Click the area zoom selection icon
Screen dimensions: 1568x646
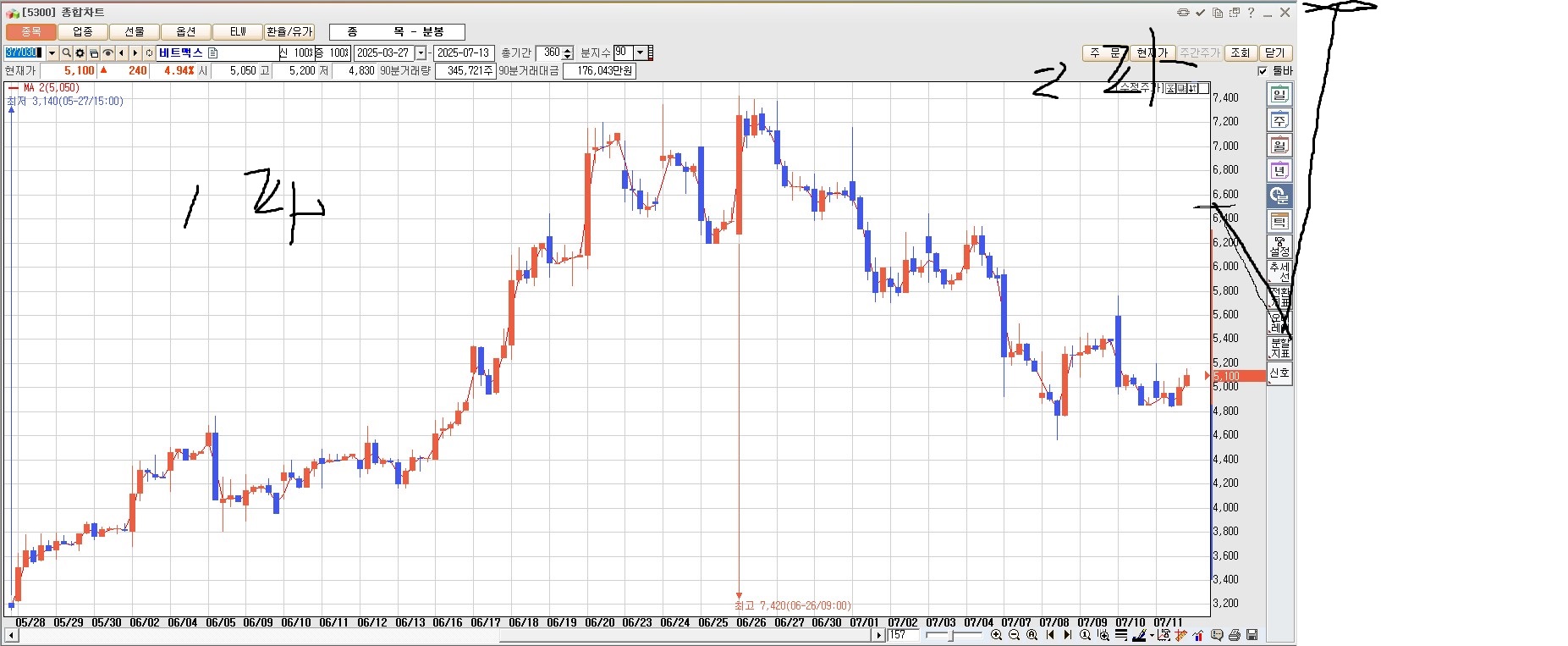1103,635
